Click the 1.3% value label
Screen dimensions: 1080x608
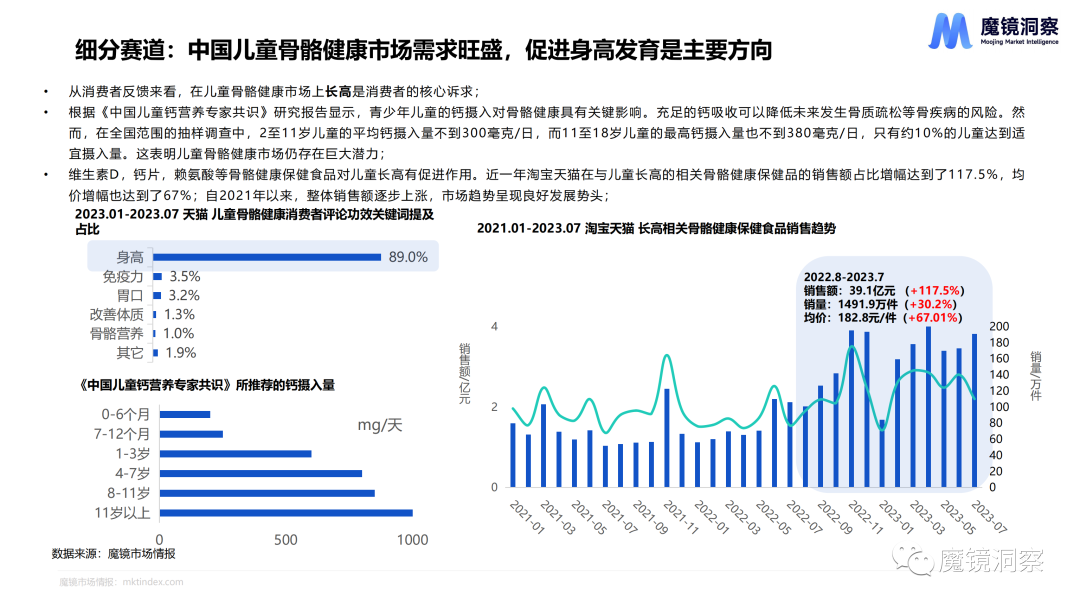pyautogui.click(x=179, y=315)
